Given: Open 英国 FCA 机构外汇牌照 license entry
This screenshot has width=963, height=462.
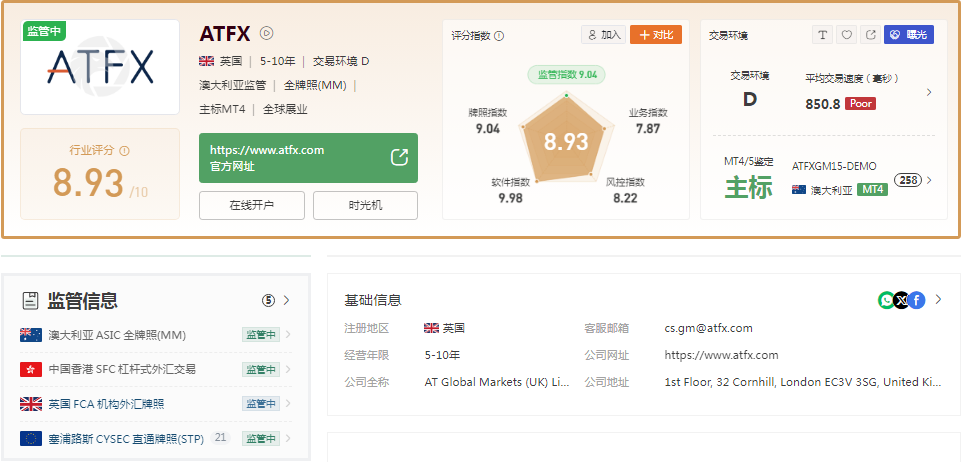Looking at the screenshot, I should click(x=106, y=404).
